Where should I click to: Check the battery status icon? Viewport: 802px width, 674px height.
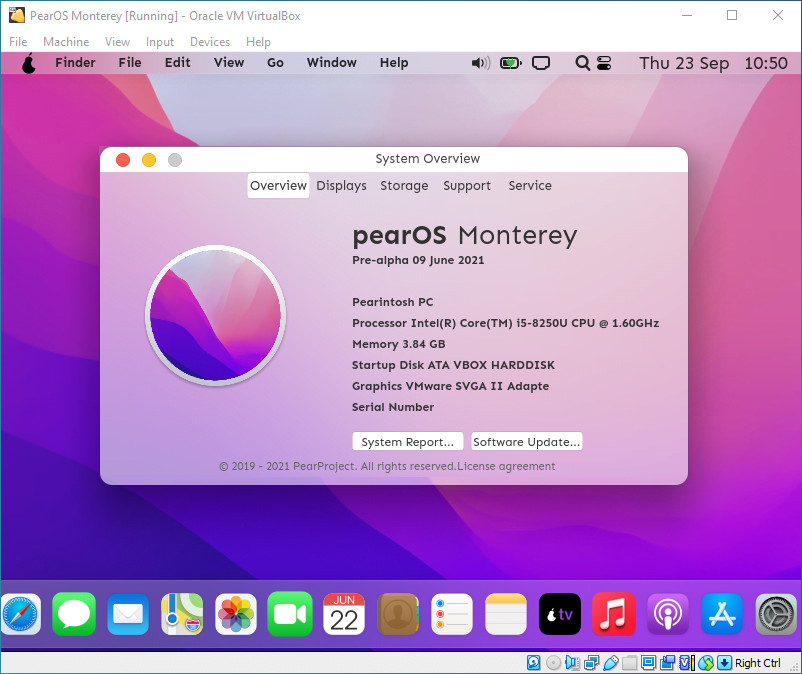pyautogui.click(x=510, y=63)
